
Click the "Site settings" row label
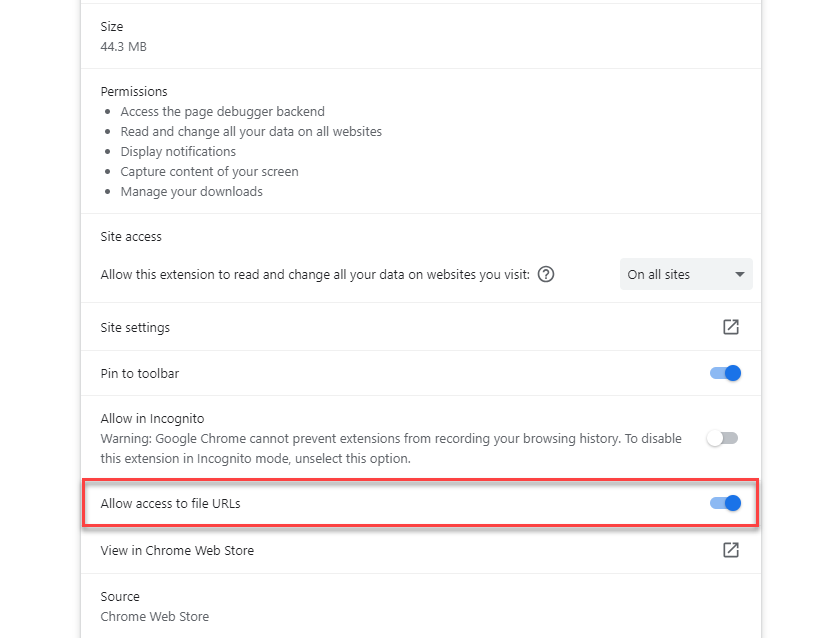point(135,327)
